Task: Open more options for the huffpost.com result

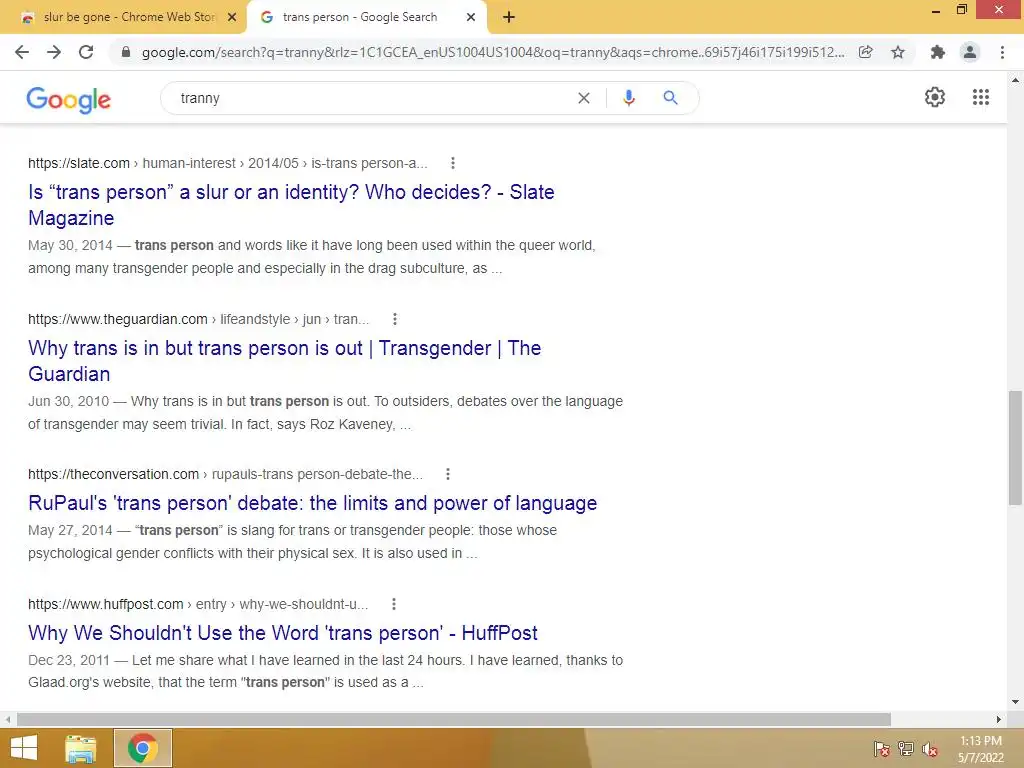Action: tap(394, 604)
